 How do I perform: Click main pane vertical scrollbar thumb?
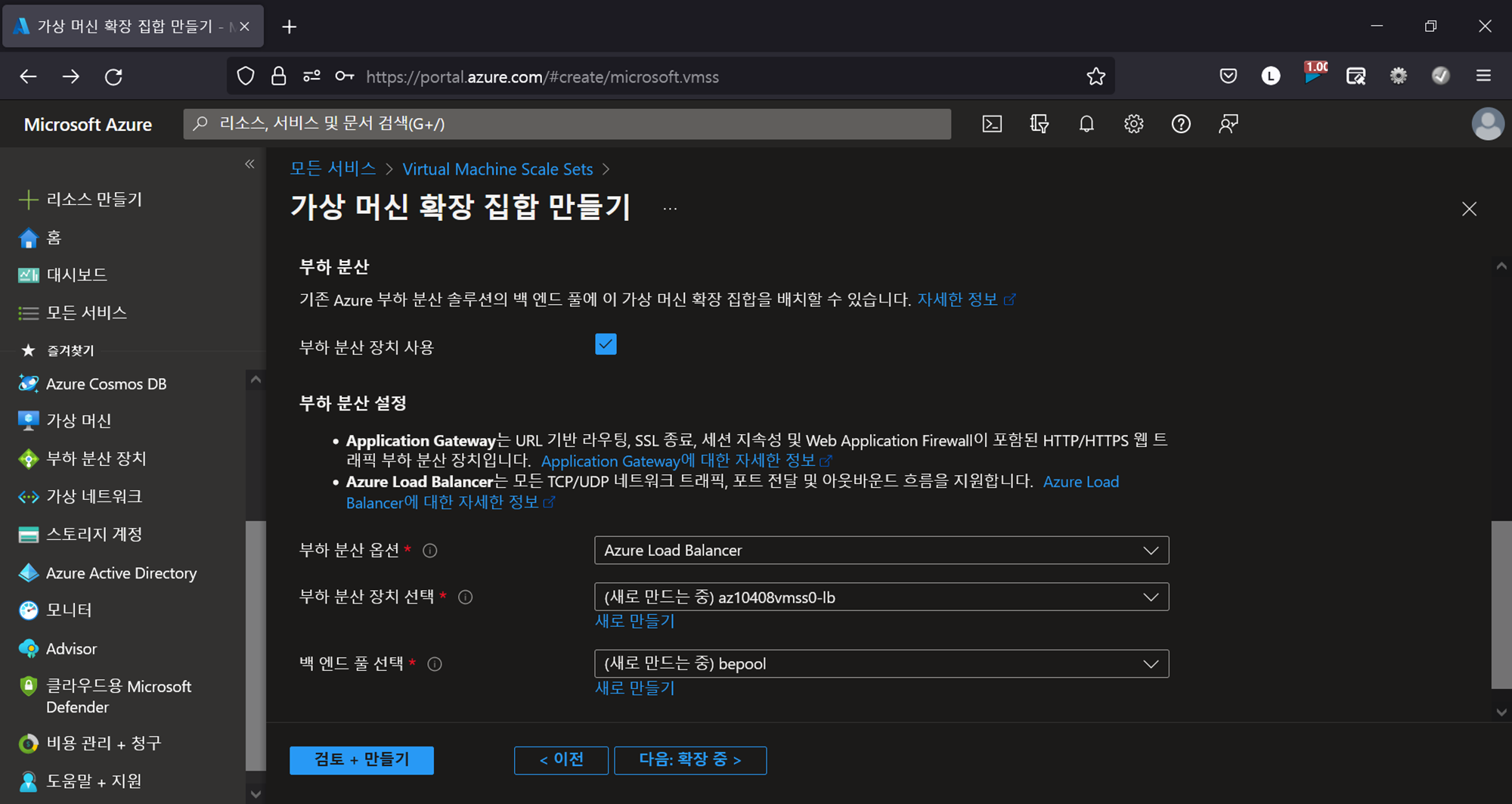coord(1501,604)
